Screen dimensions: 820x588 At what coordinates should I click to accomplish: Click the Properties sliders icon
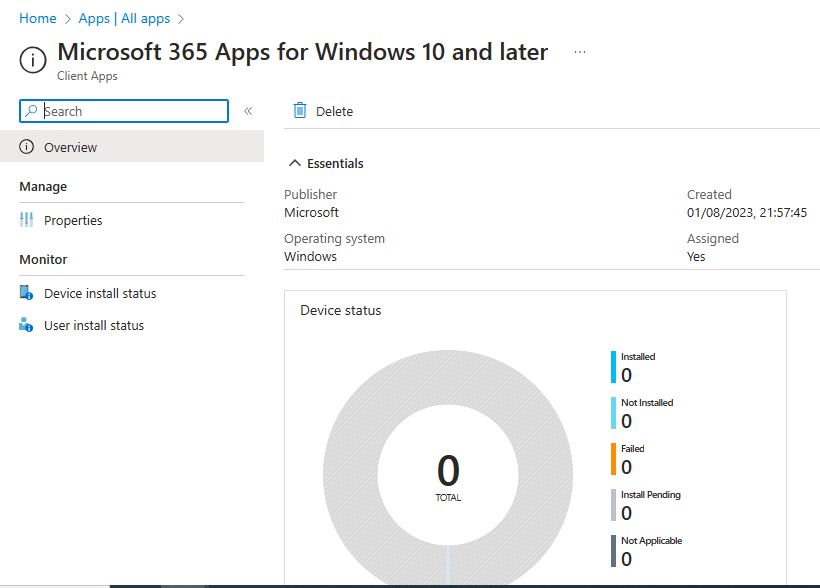pyautogui.click(x=27, y=220)
